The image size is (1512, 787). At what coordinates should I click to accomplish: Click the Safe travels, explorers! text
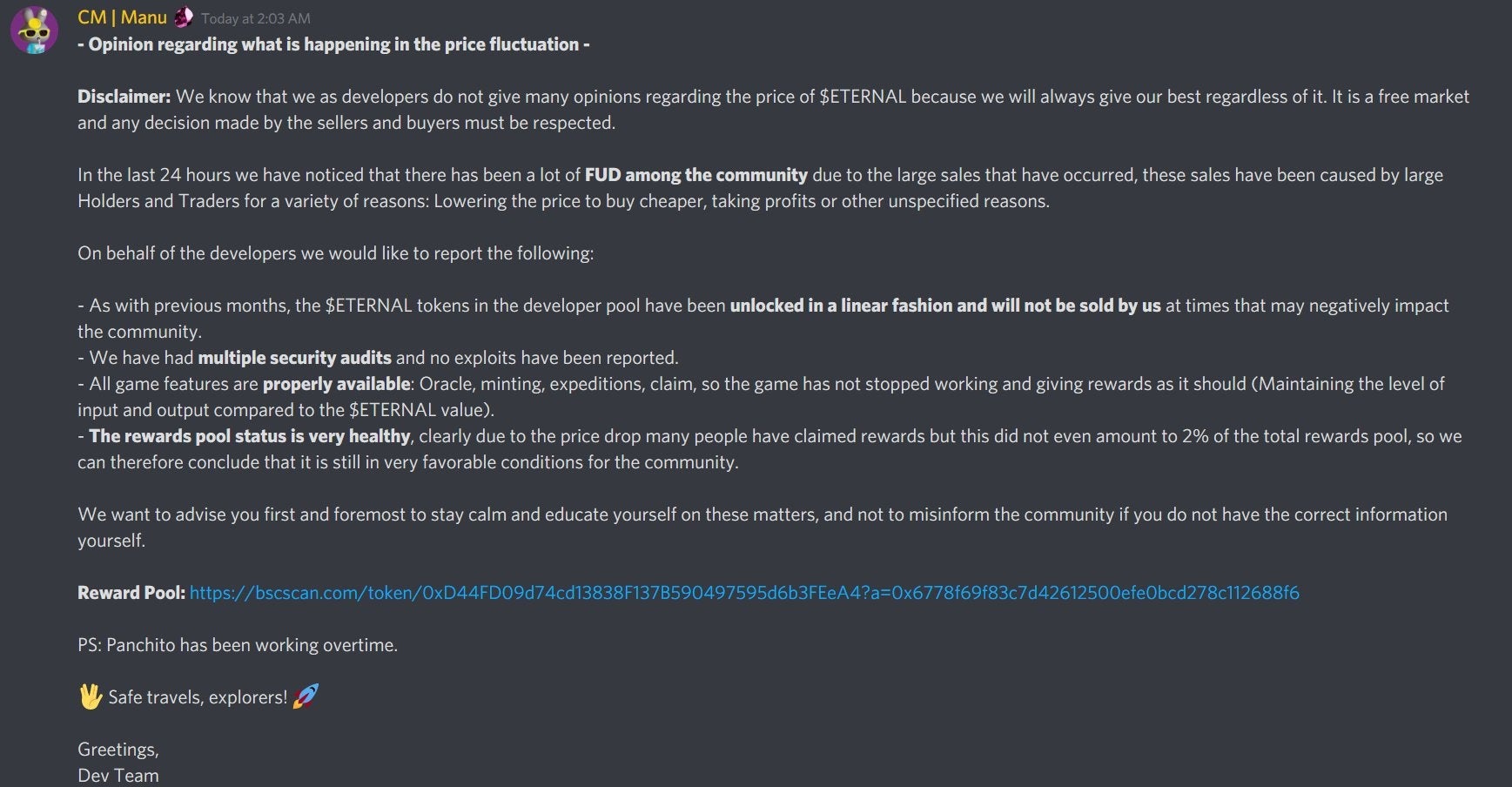(x=198, y=697)
